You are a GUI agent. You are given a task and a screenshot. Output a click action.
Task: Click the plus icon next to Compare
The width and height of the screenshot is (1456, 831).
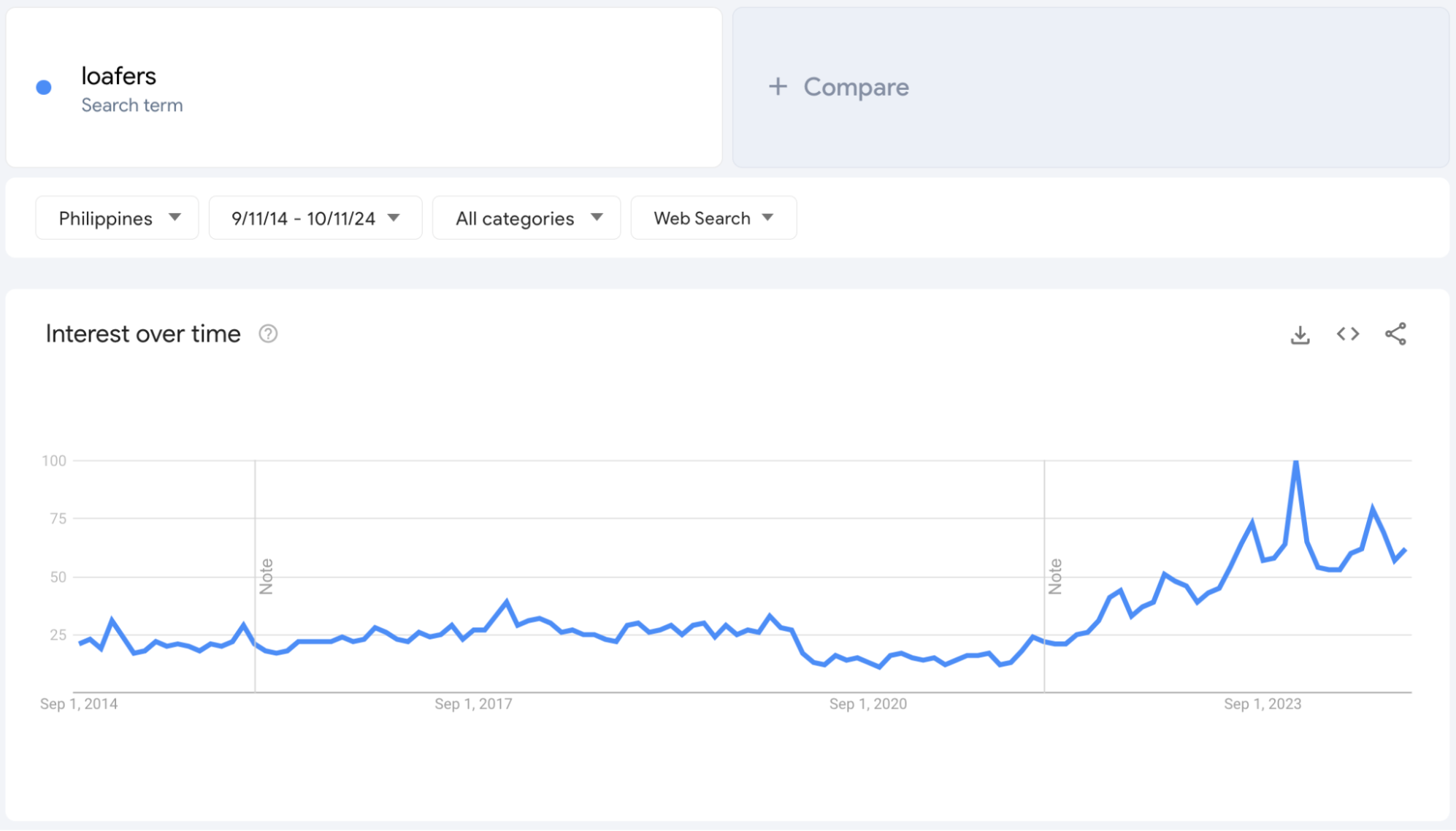pyautogui.click(x=778, y=86)
